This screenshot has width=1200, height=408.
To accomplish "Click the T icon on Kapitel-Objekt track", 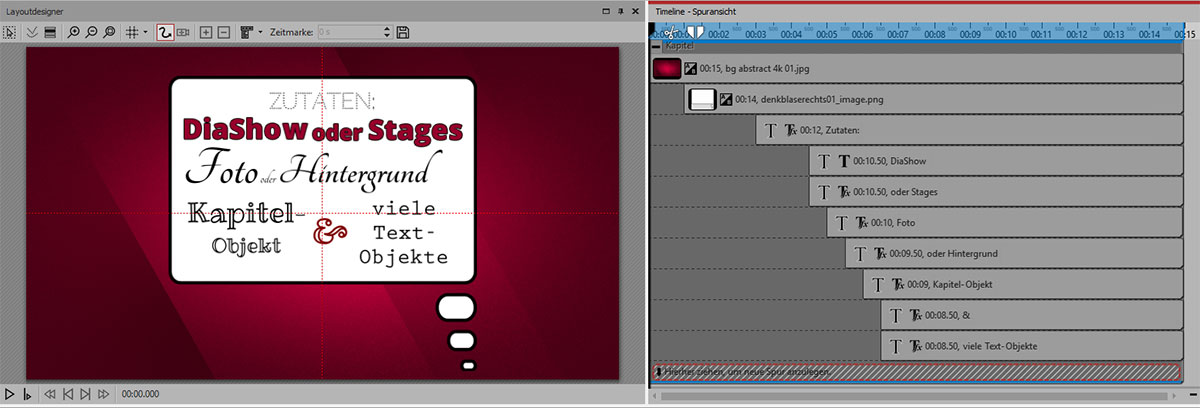I will pos(878,284).
